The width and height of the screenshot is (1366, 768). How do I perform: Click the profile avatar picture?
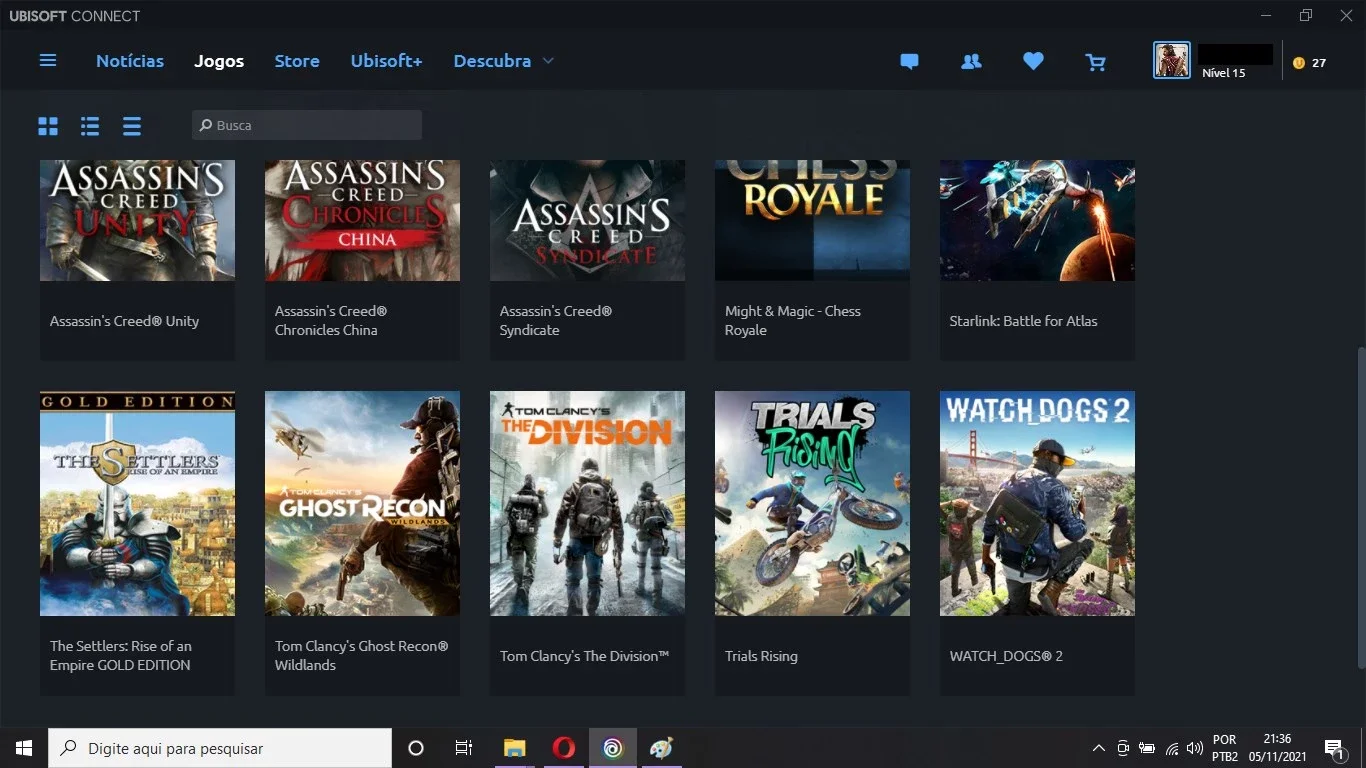pyautogui.click(x=1172, y=60)
